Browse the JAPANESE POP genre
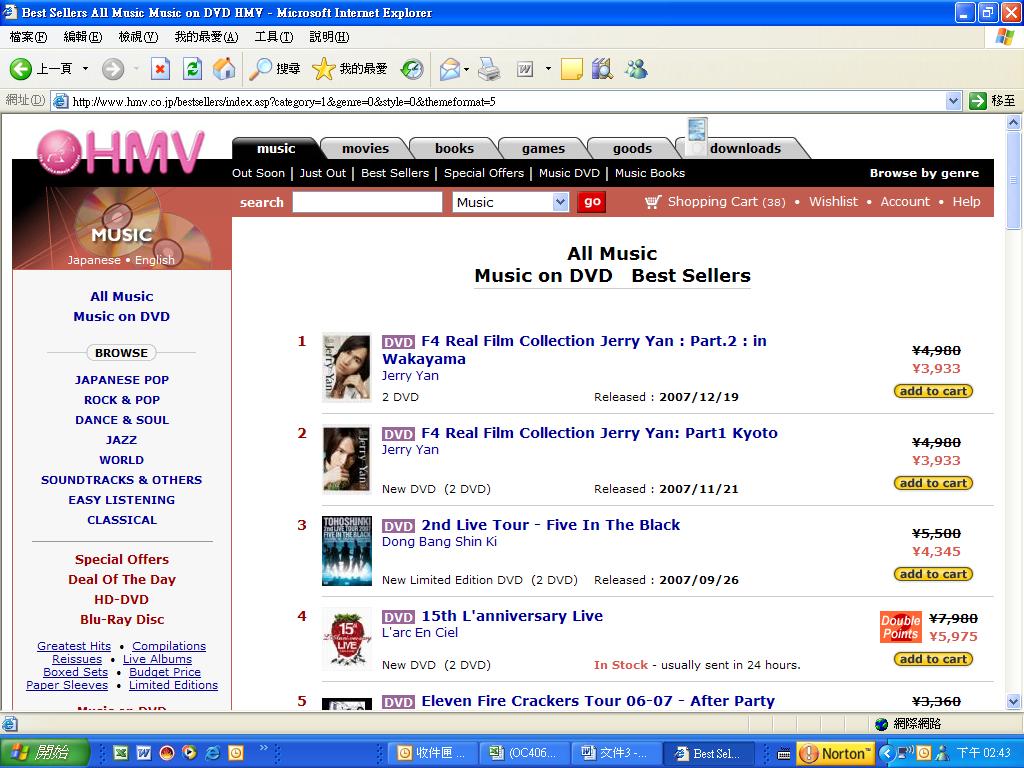The height and width of the screenshot is (768, 1024). (x=121, y=380)
